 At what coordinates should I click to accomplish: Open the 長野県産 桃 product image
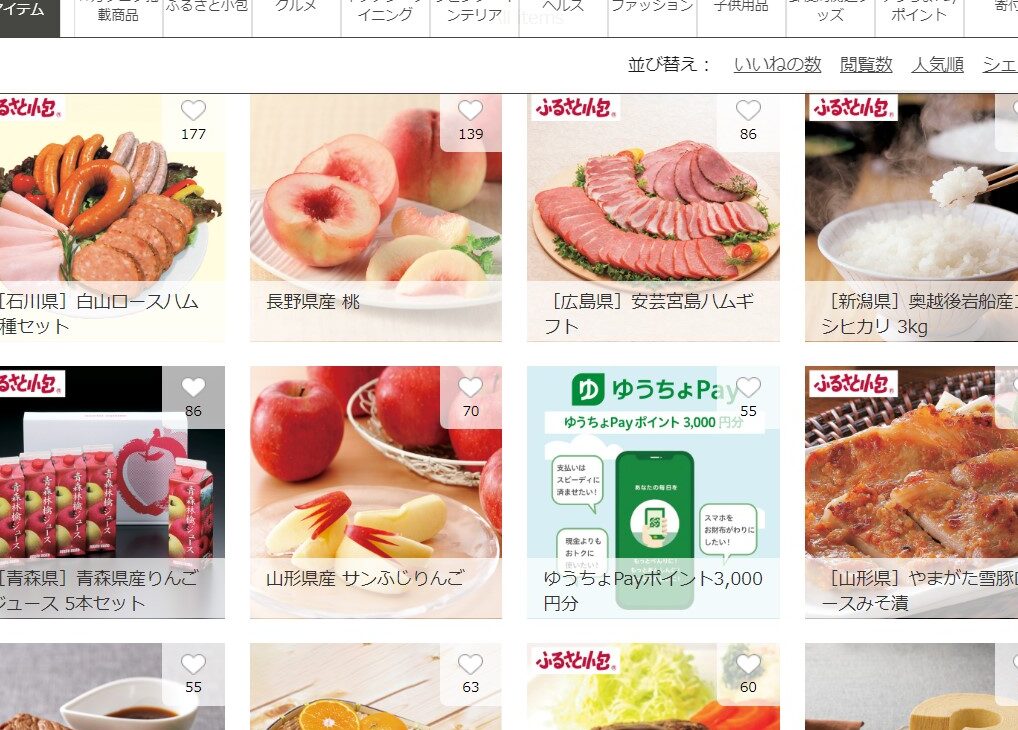(376, 218)
